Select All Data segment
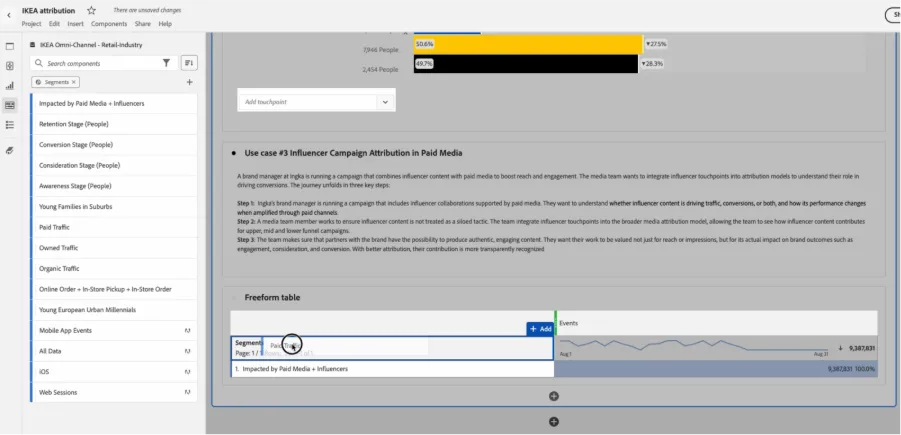 point(114,351)
